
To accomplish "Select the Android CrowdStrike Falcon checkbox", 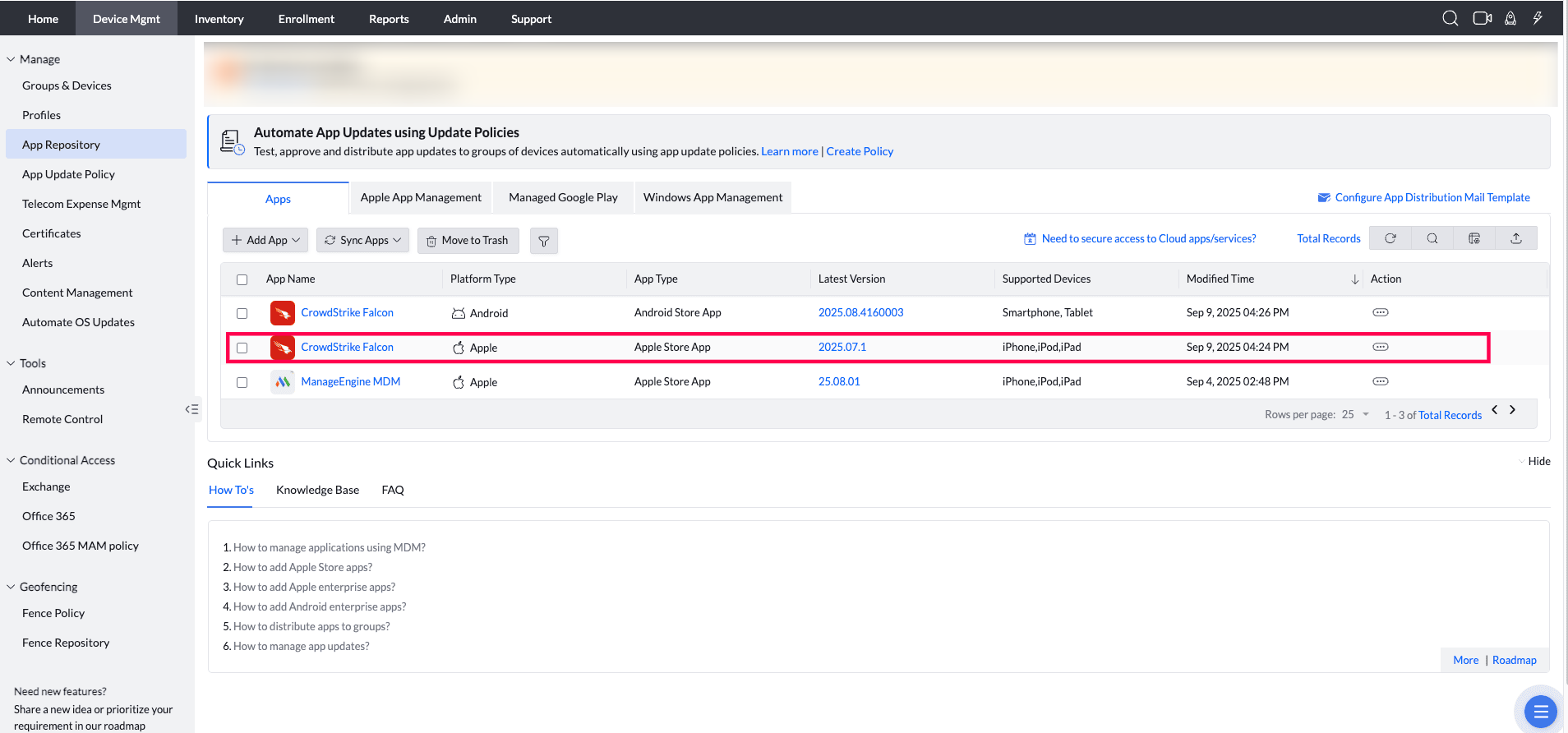I will tap(242, 313).
